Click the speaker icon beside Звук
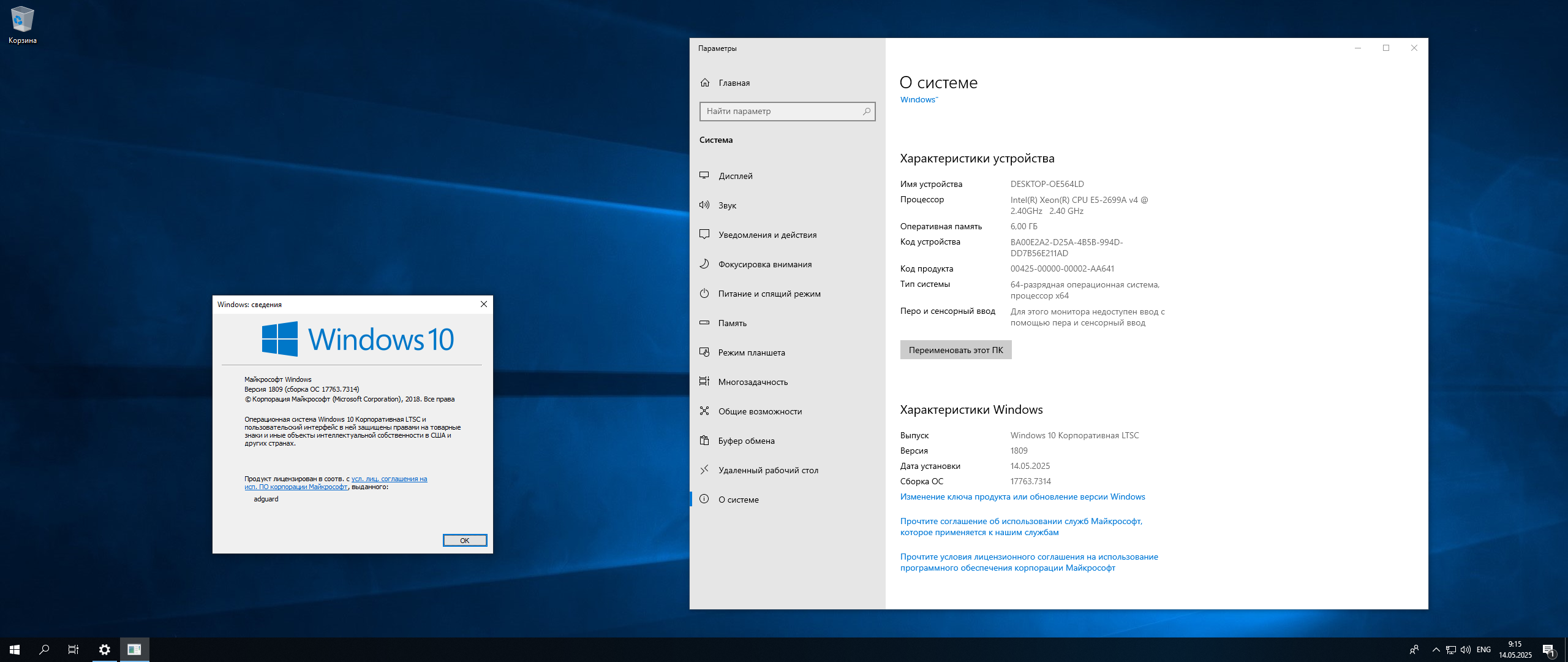The image size is (1568, 662). coord(704,205)
